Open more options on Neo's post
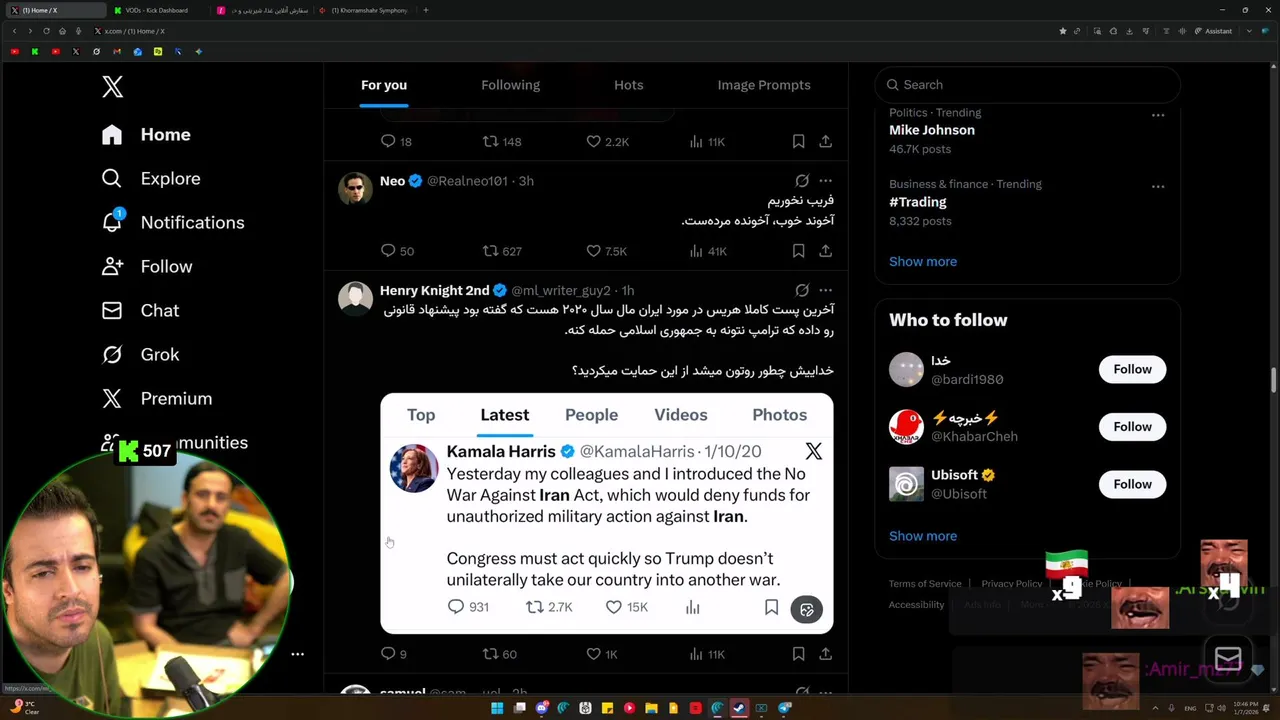1280x720 pixels. click(826, 181)
